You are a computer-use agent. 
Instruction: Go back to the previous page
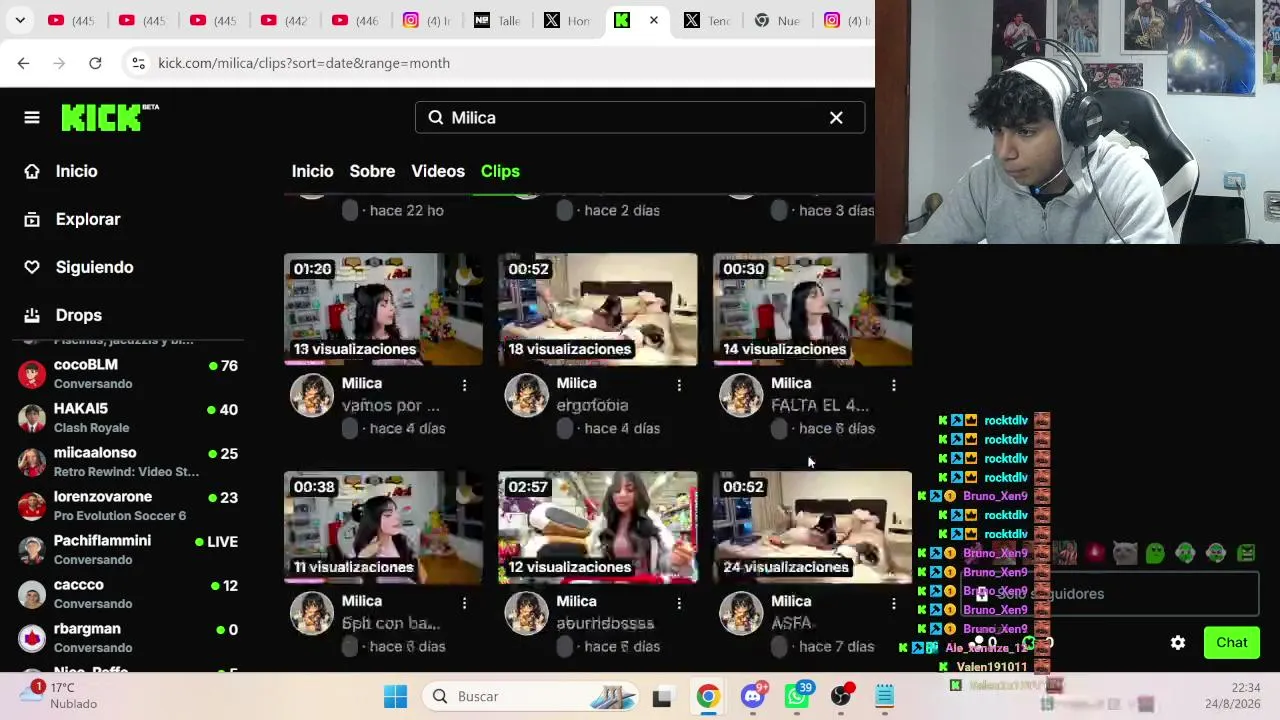click(23, 63)
